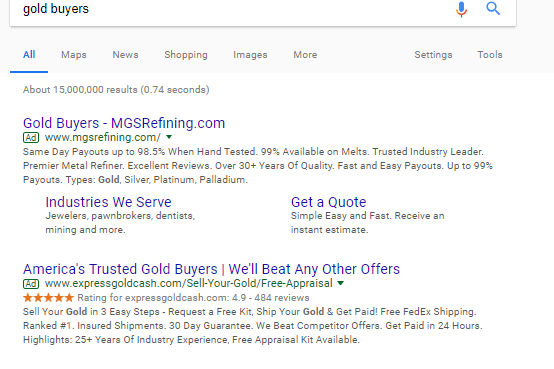Click the magnifying glass search button
The image size is (554, 369).
tap(493, 8)
